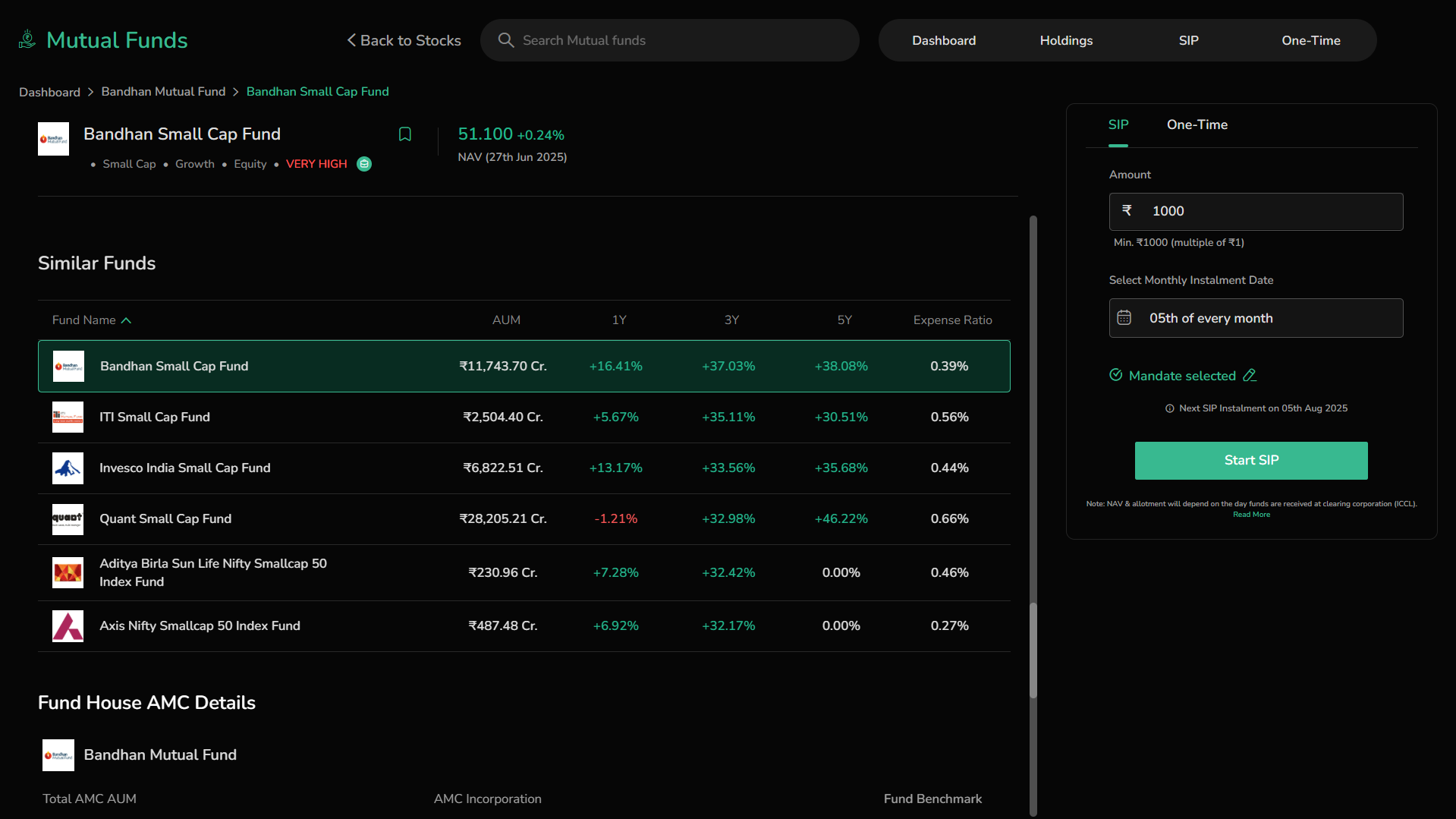
Task: Sort by the 5Y returns column header
Action: tap(844, 320)
